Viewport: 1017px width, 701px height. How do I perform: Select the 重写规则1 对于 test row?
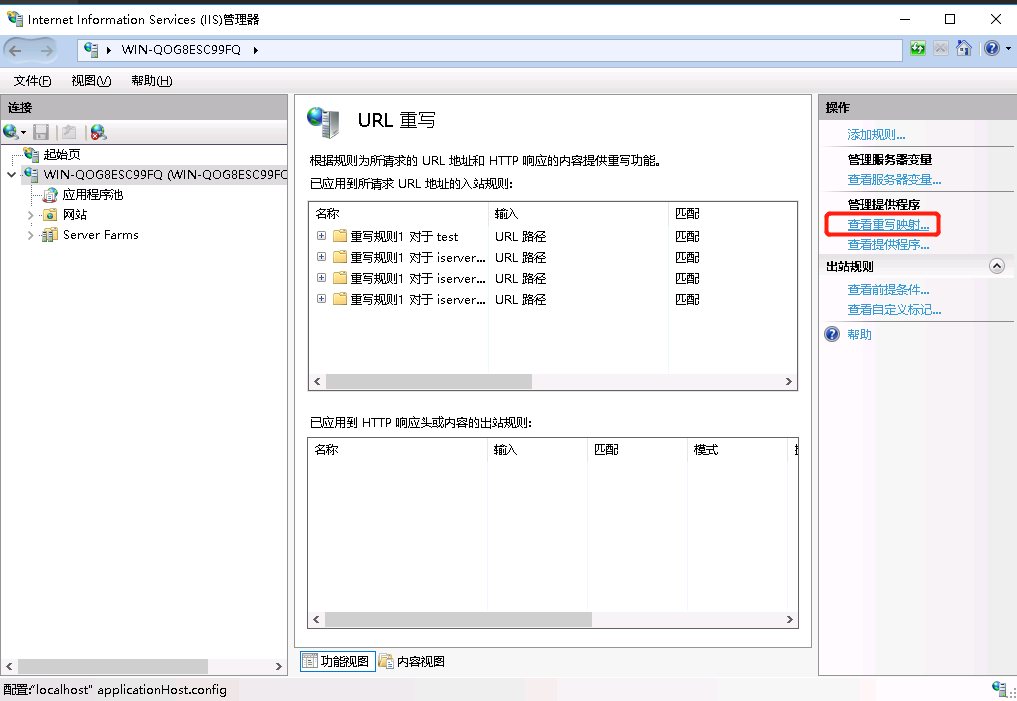(553, 237)
